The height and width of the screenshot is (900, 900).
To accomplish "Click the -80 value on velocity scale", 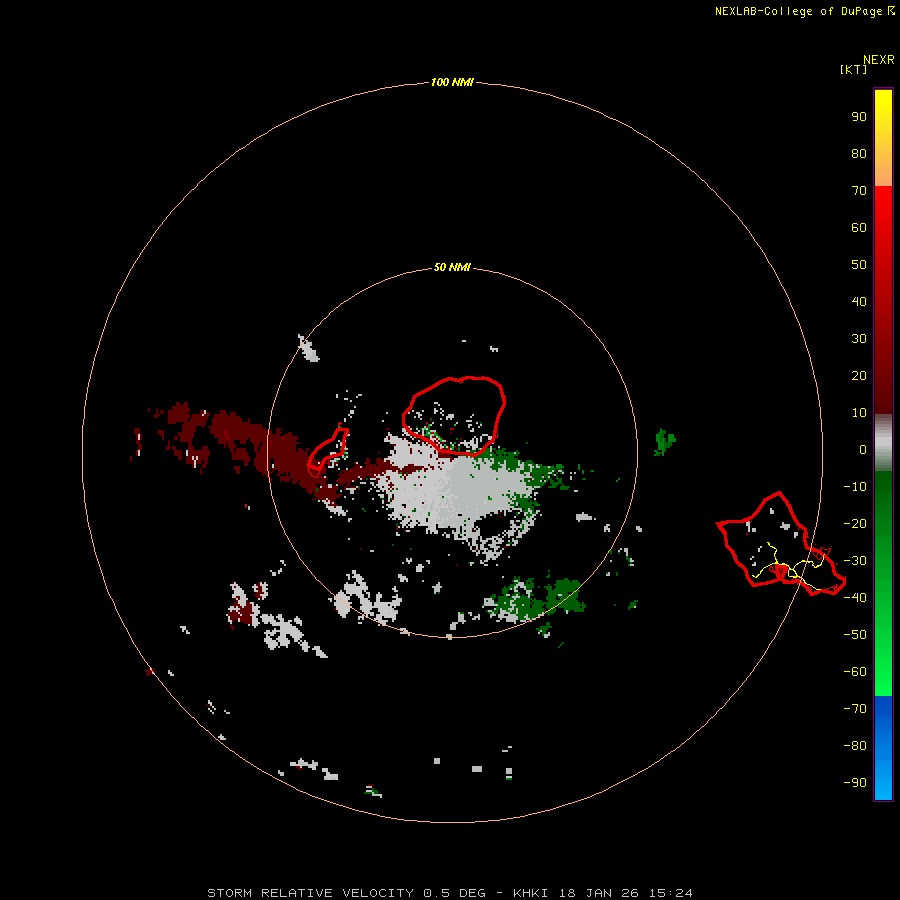I will pos(855,746).
